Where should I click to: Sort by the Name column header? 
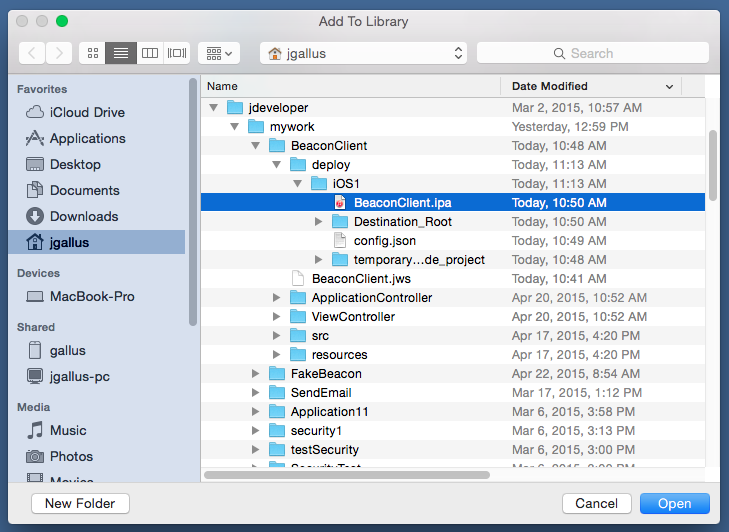point(351,86)
